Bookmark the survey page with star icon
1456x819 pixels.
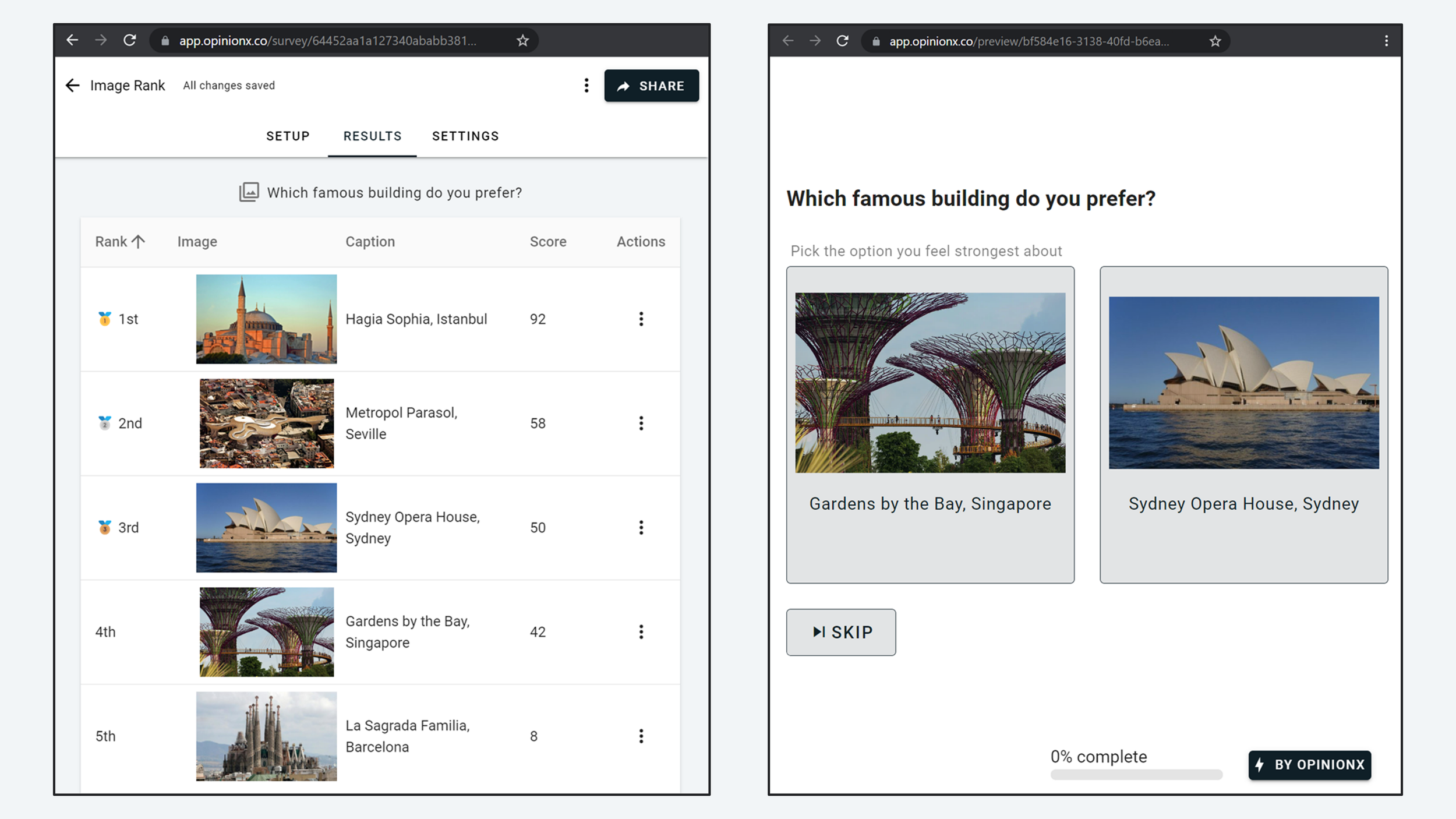pyautogui.click(x=522, y=41)
